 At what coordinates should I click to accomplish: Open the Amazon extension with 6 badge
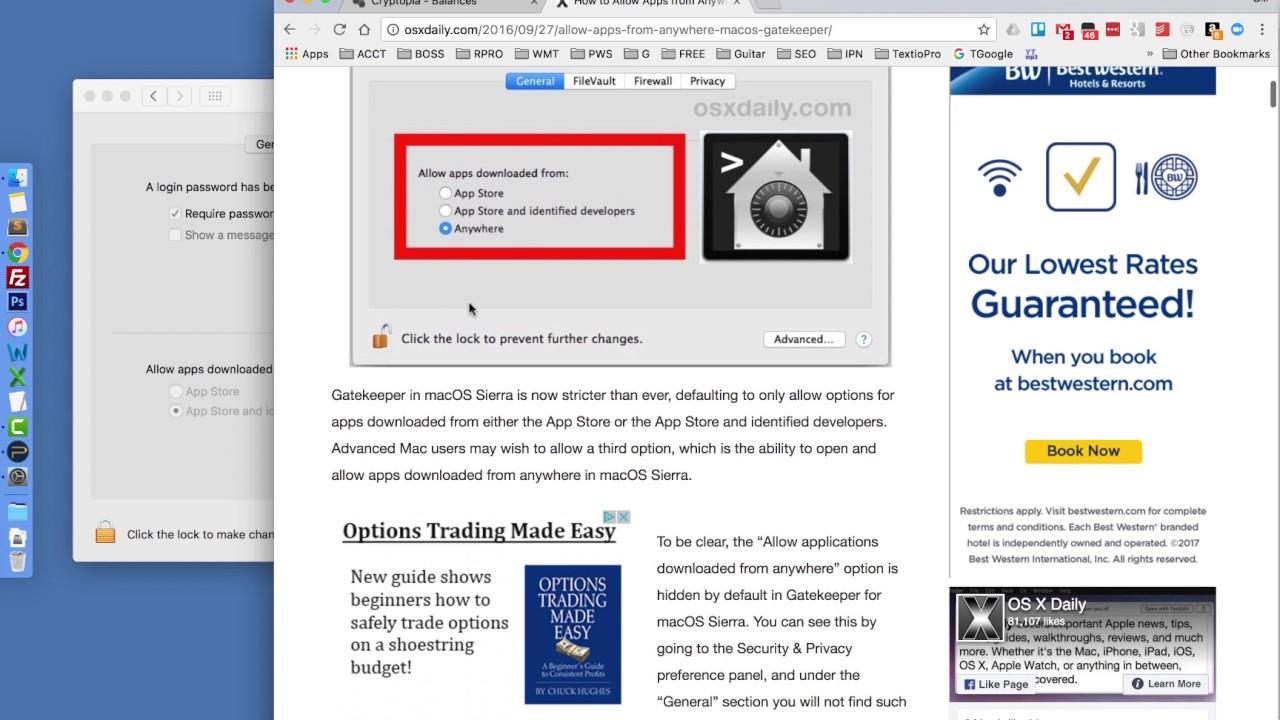(1212, 30)
